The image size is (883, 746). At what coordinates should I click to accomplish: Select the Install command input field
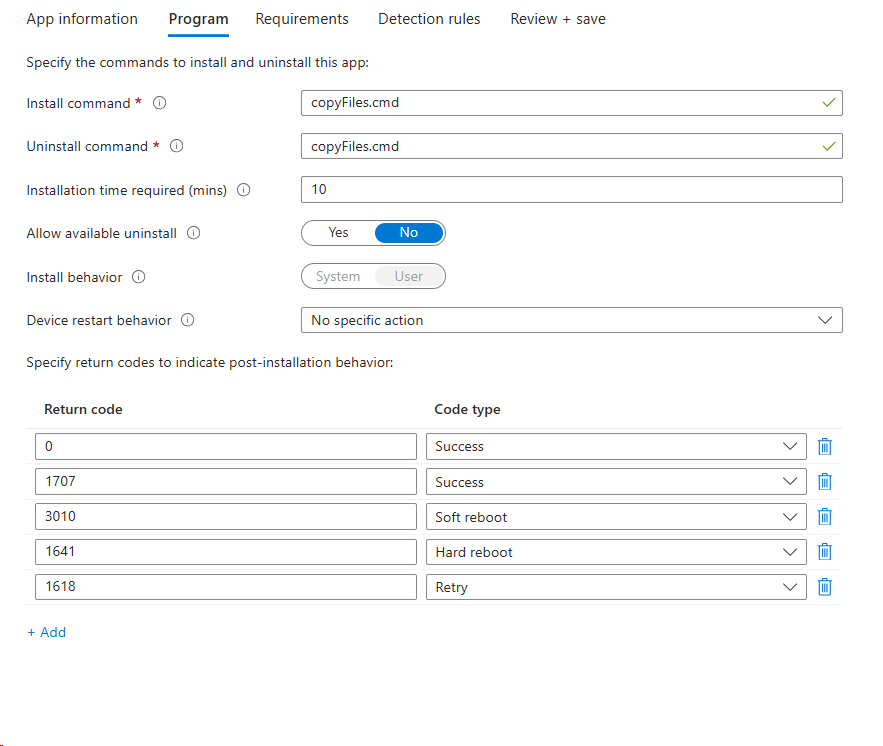click(x=570, y=103)
